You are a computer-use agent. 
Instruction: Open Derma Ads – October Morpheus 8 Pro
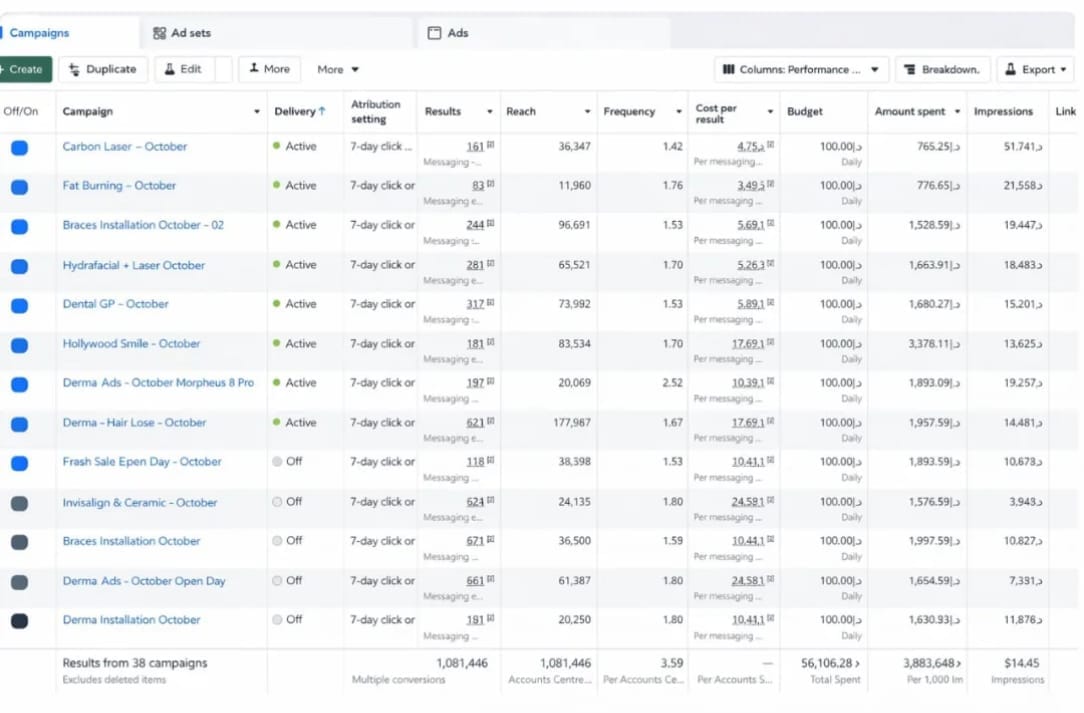pyautogui.click(x=158, y=383)
